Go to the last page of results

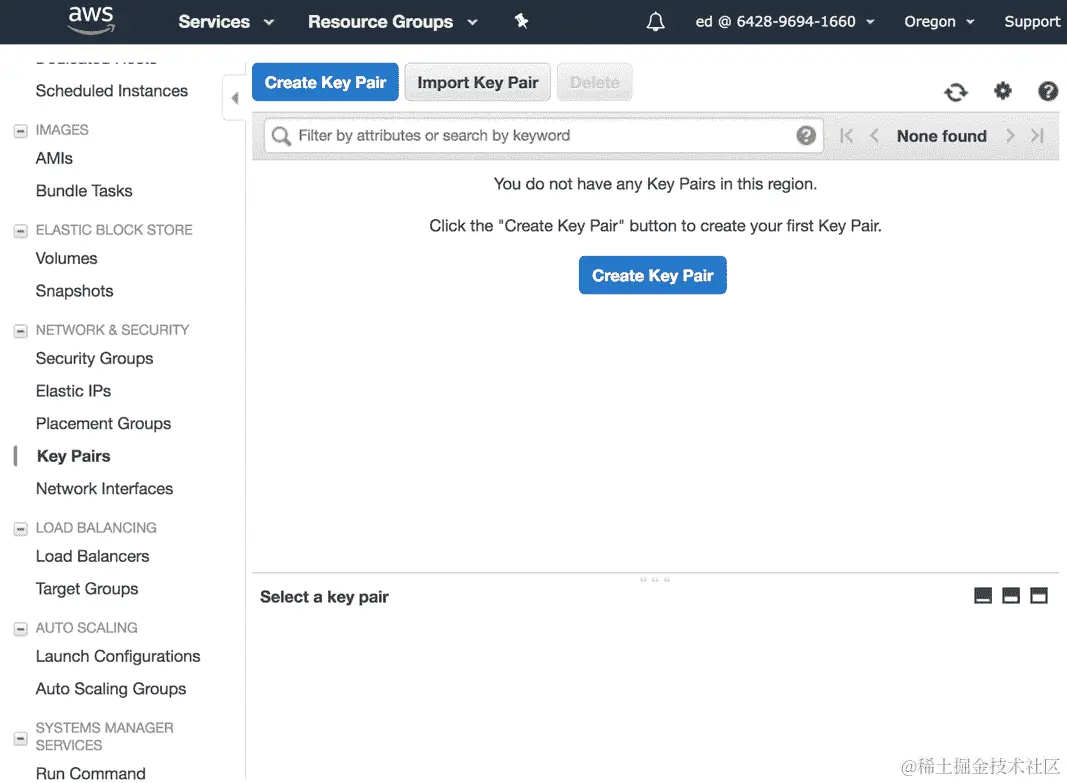pos(1037,136)
